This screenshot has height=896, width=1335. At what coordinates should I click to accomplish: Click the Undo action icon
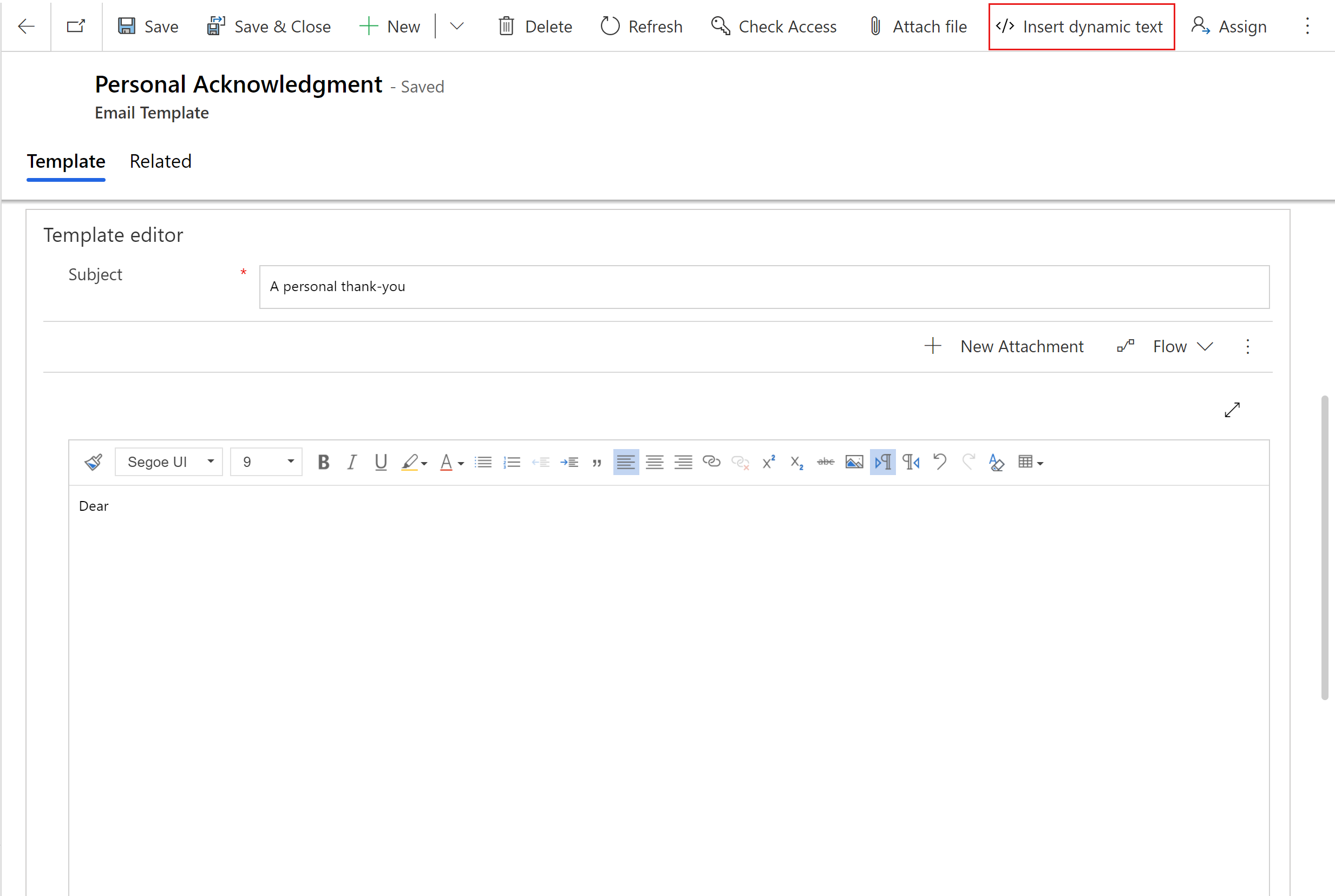point(939,461)
